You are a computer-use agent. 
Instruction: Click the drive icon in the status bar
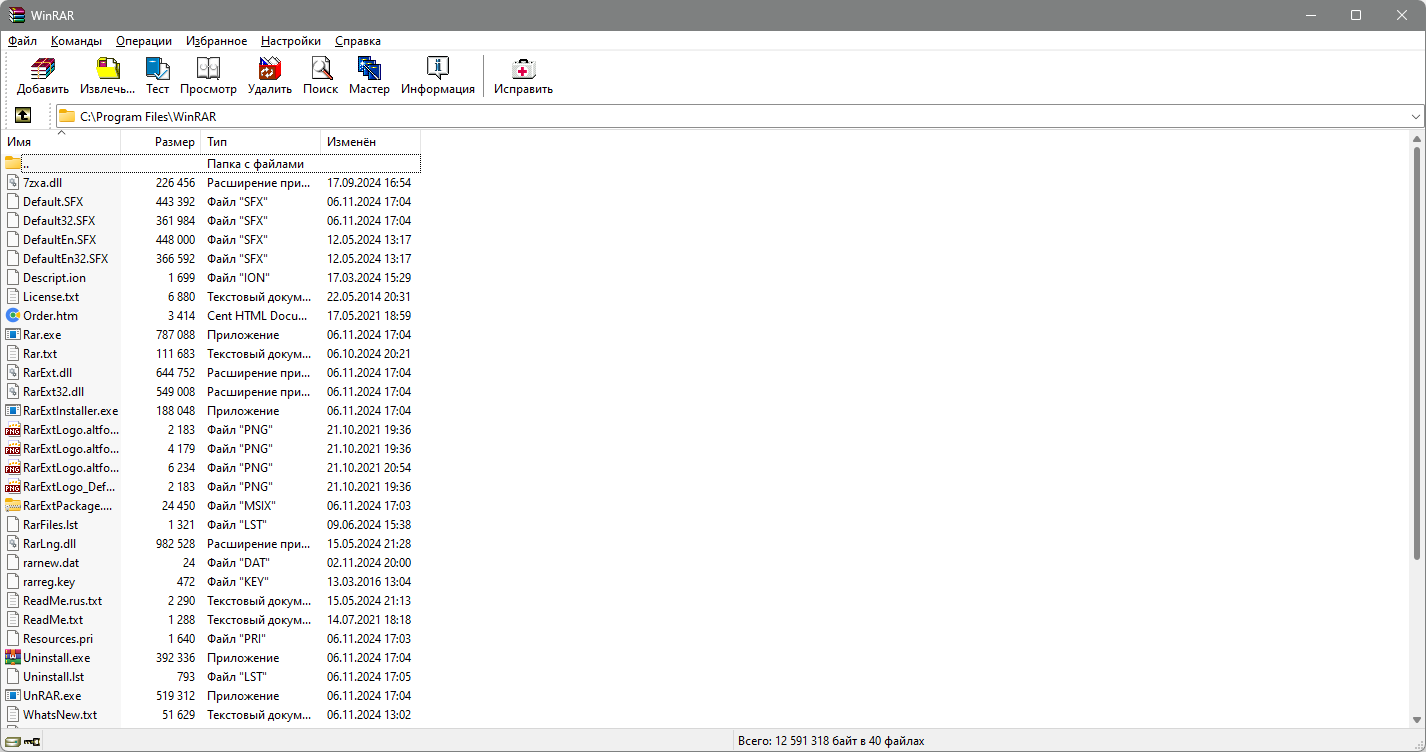12,741
